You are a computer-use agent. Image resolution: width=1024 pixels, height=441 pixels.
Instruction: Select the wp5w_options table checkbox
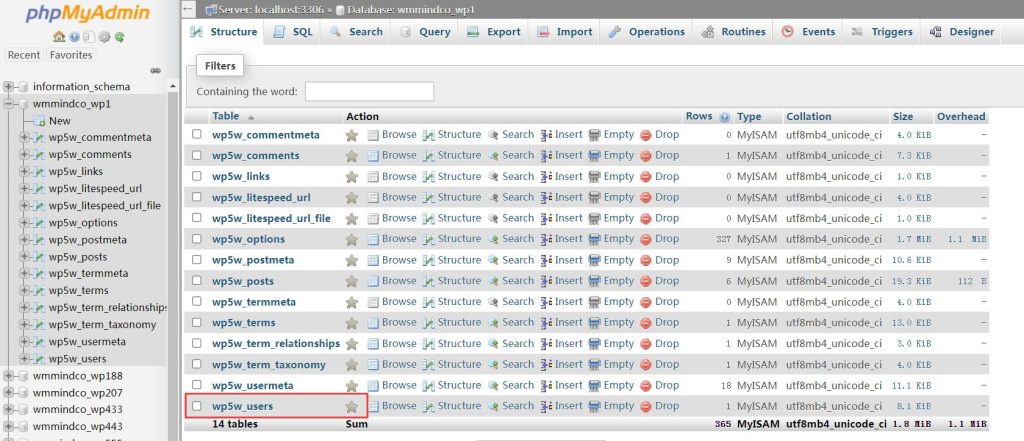(197, 238)
